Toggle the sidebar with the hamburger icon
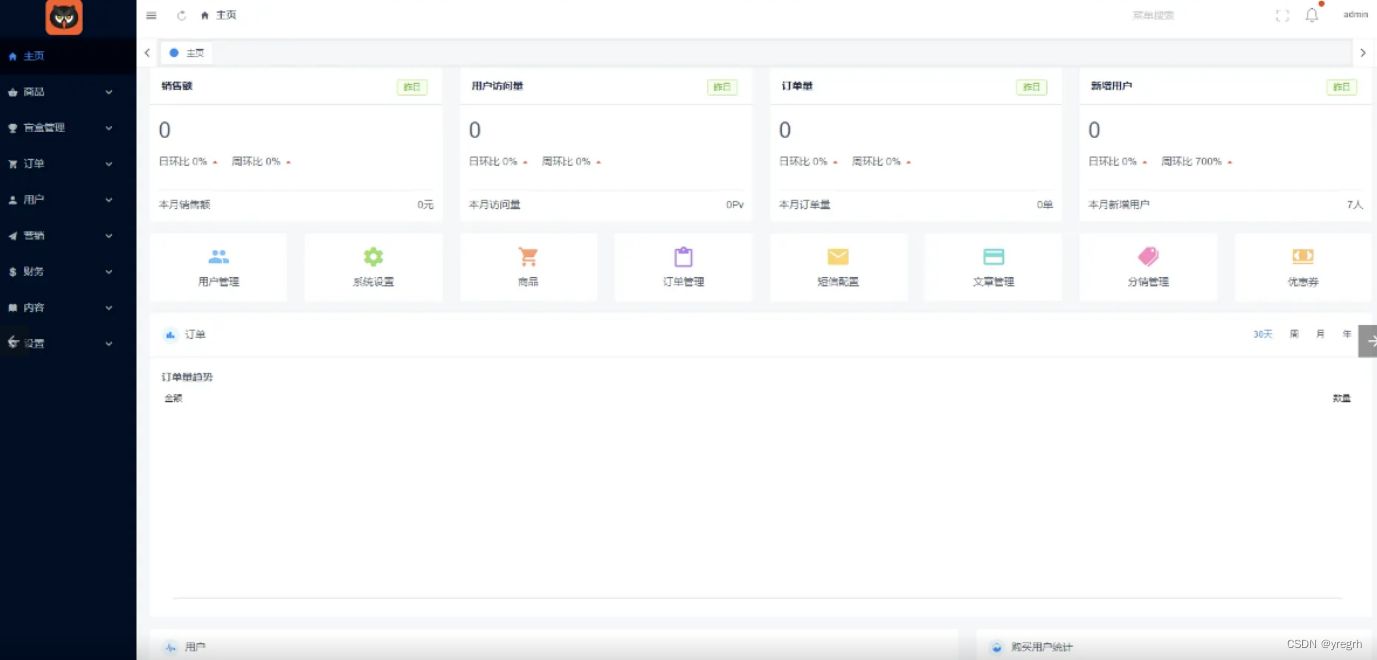This screenshot has width=1377, height=660. click(x=151, y=15)
